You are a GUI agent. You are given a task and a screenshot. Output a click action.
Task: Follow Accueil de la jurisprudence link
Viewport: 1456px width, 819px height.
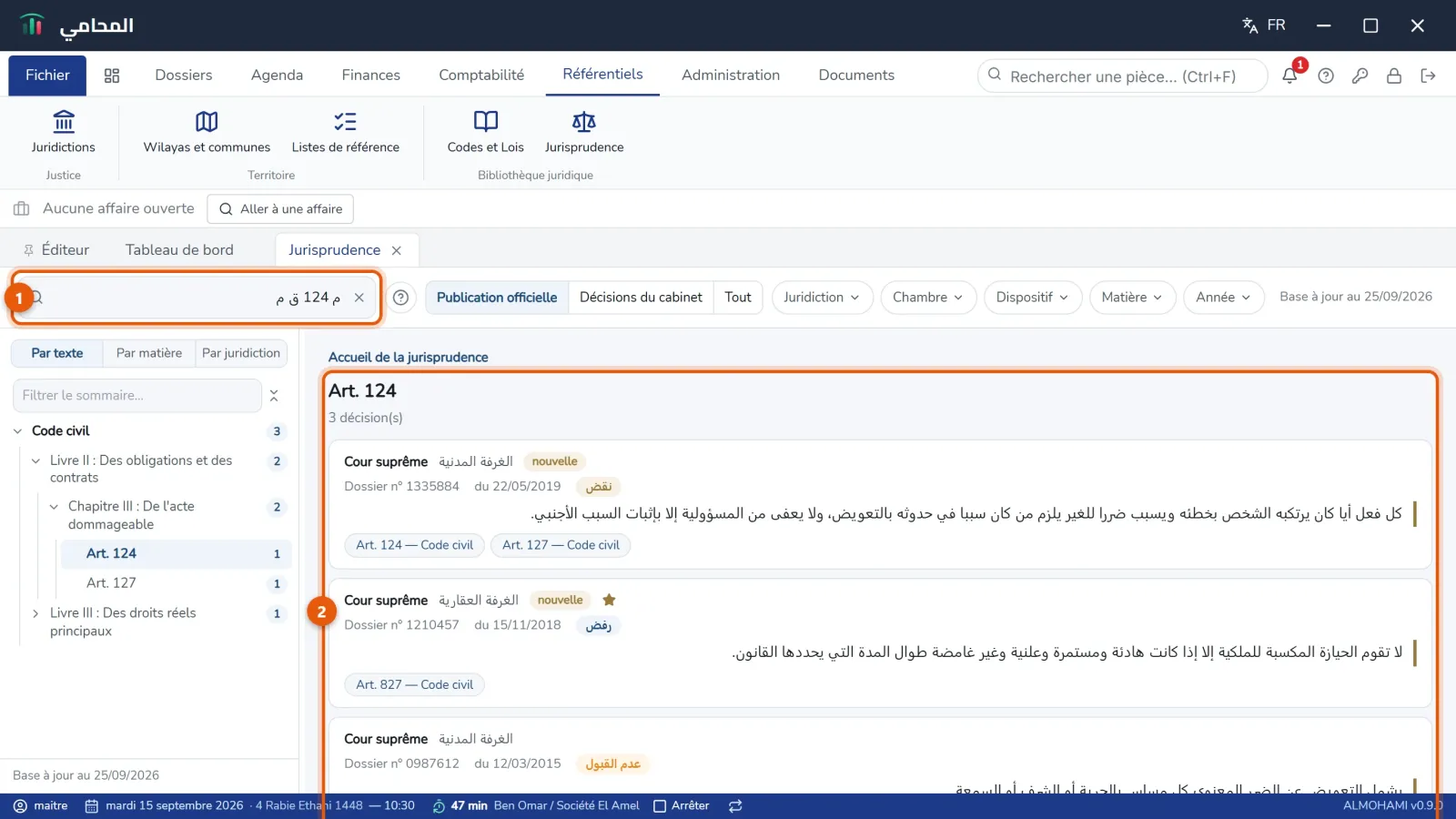pos(408,357)
